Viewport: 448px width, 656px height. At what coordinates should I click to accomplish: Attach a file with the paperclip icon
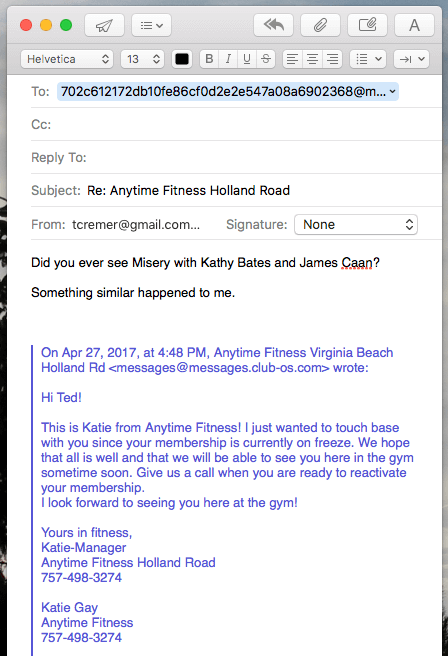pyautogui.click(x=320, y=26)
